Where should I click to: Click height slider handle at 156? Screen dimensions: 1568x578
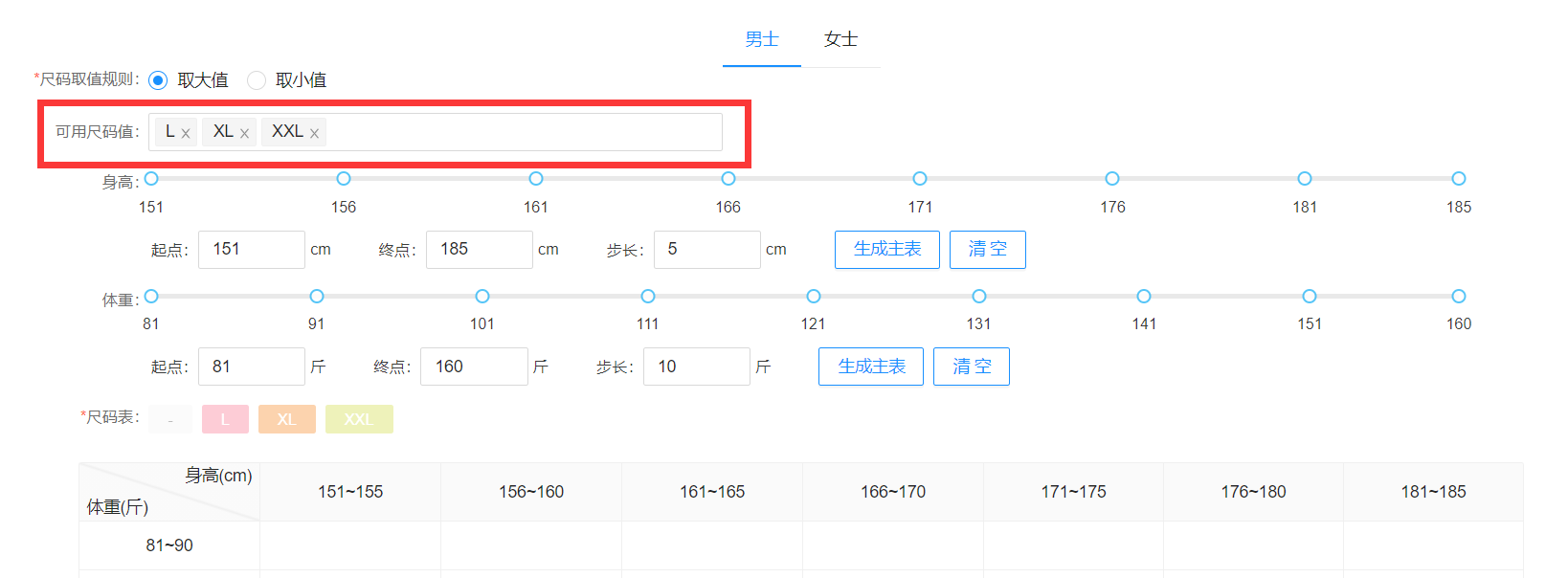pyautogui.click(x=344, y=179)
